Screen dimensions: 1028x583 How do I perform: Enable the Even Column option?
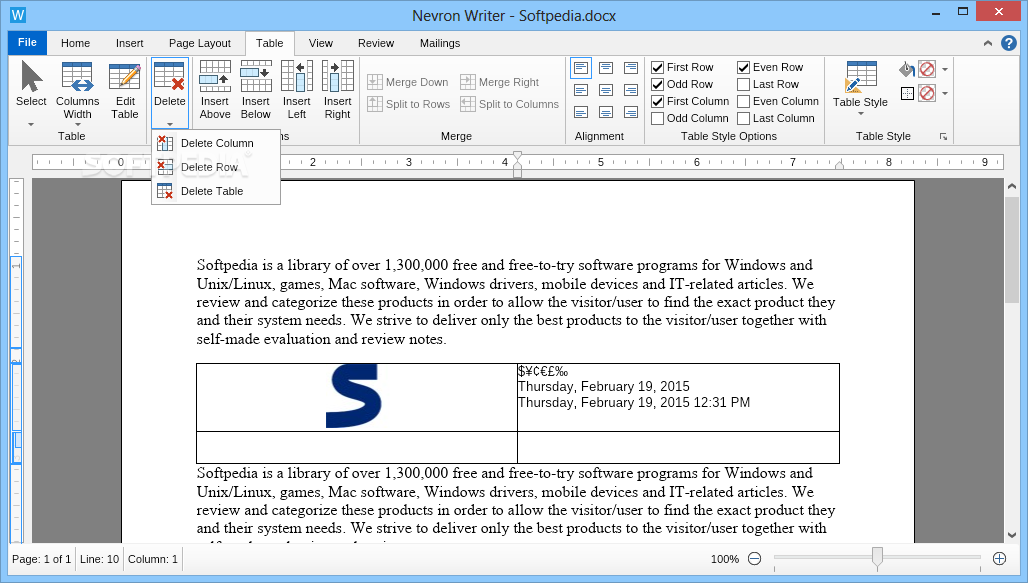[743, 101]
